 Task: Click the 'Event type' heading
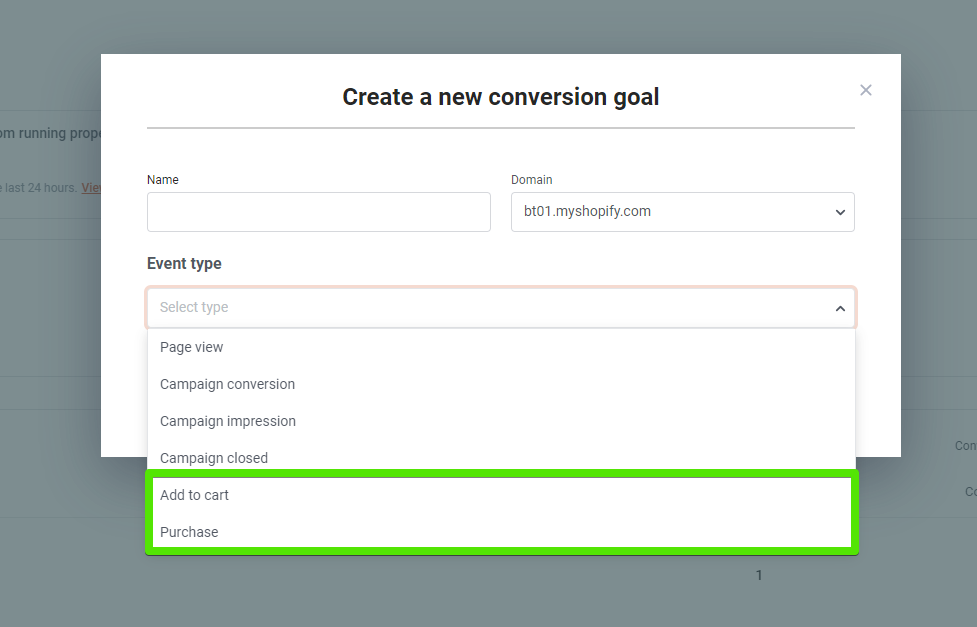coord(184,264)
